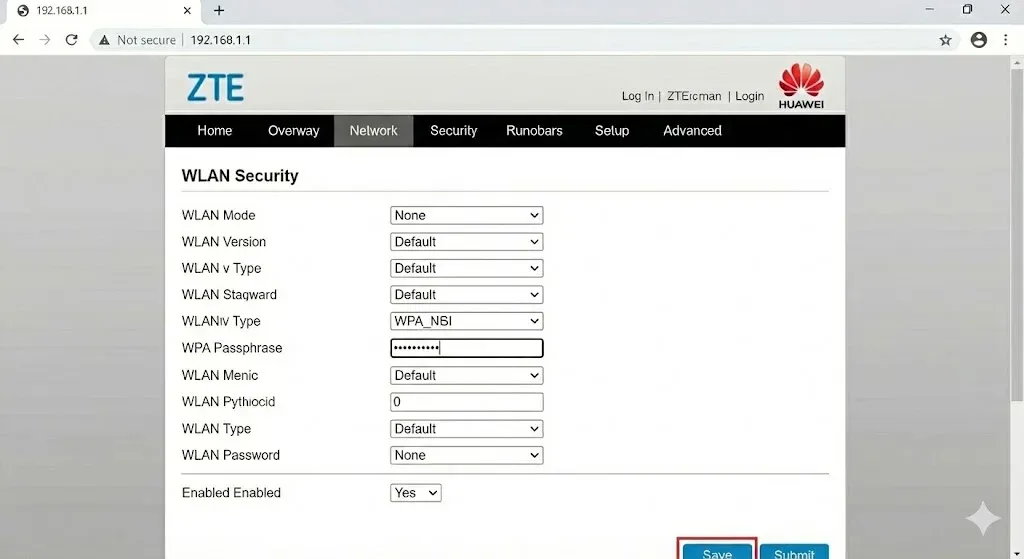
Task: Change the Enabled Yes dropdown
Action: pyautogui.click(x=415, y=493)
